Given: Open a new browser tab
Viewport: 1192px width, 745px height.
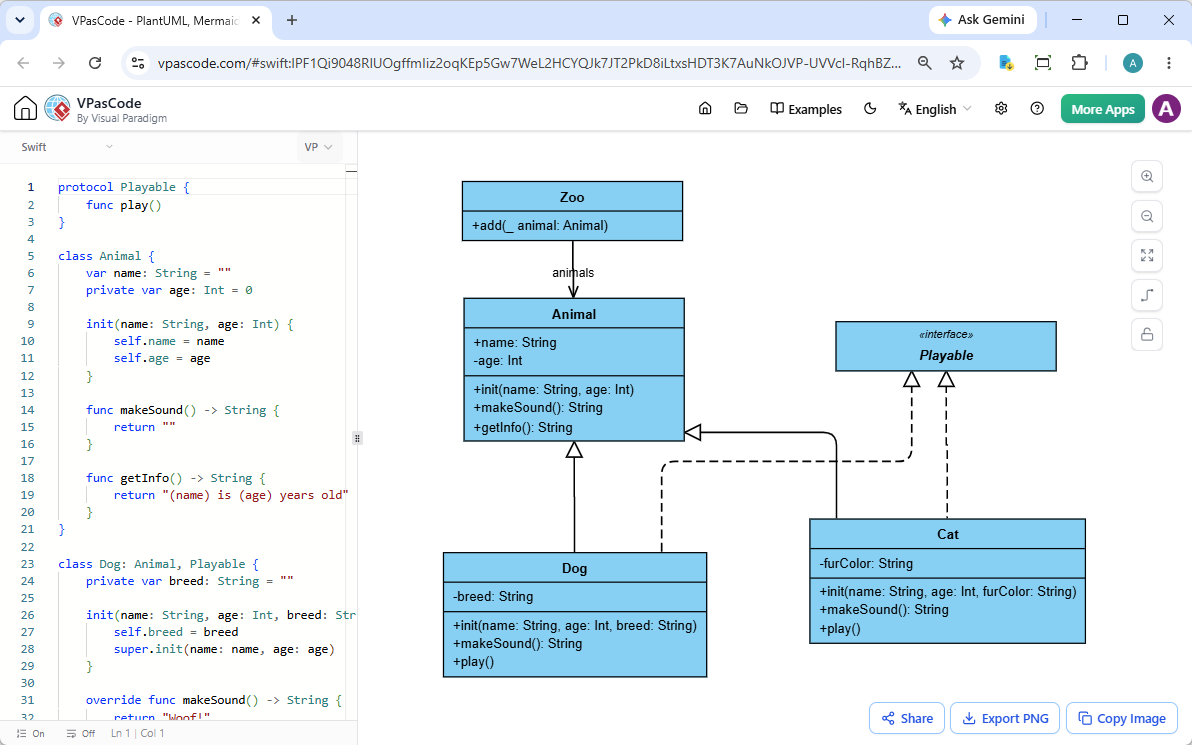Looking at the screenshot, I should (x=292, y=21).
